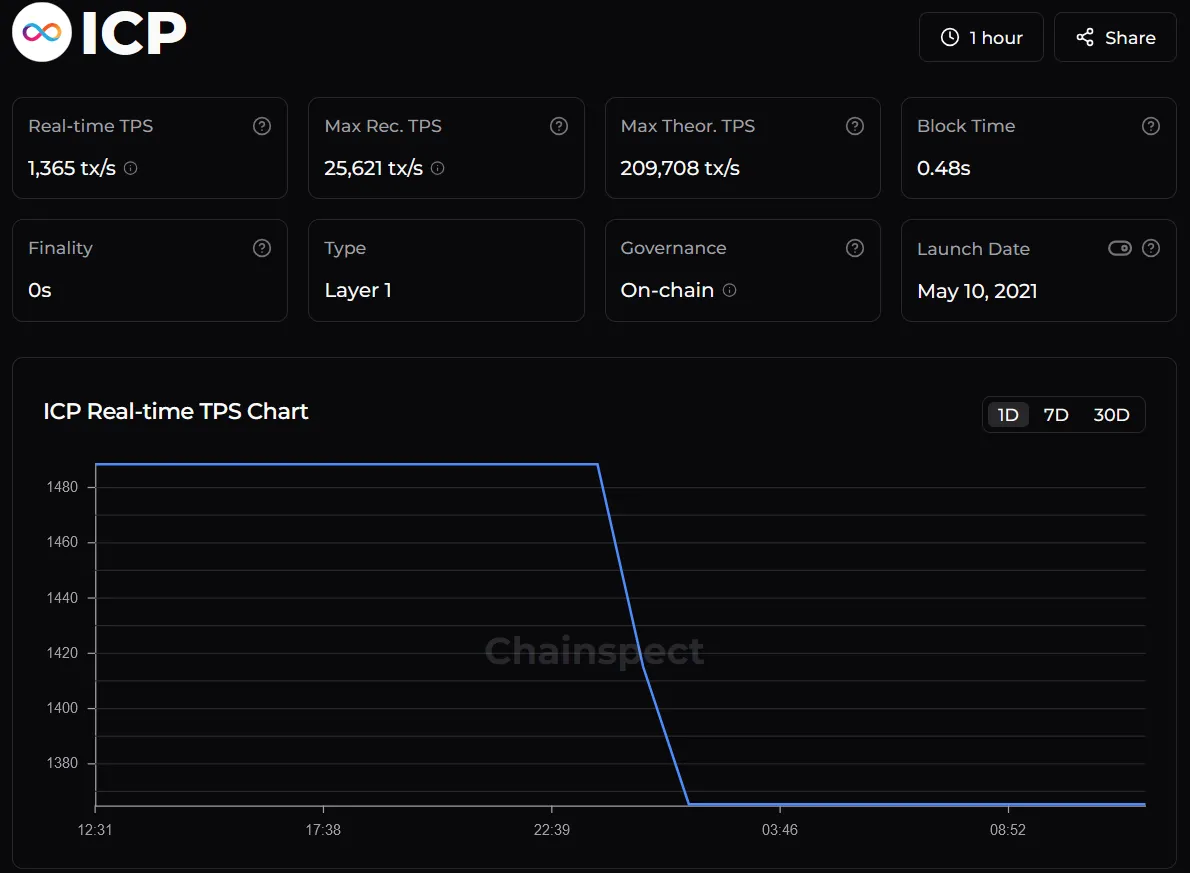Viewport: 1190px width, 873px height.
Task: Click the 1380 y-axis label
Action: [62, 763]
